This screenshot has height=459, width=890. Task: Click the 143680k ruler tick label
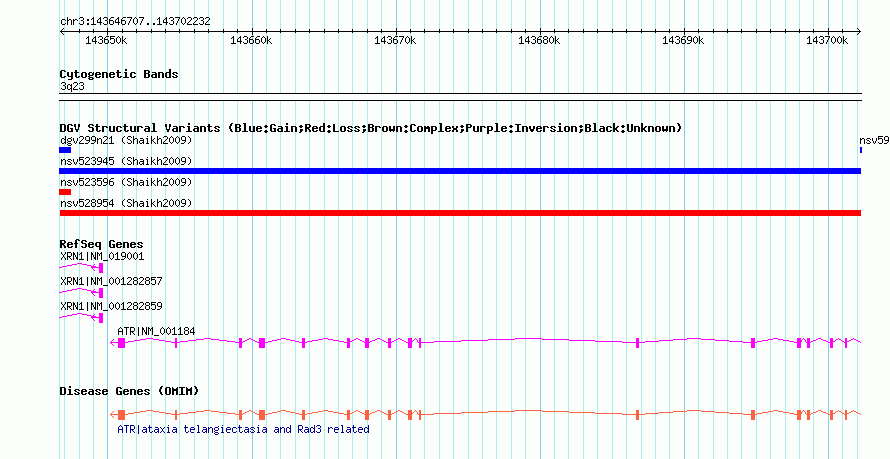pyautogui.click(x=539, y=41)
